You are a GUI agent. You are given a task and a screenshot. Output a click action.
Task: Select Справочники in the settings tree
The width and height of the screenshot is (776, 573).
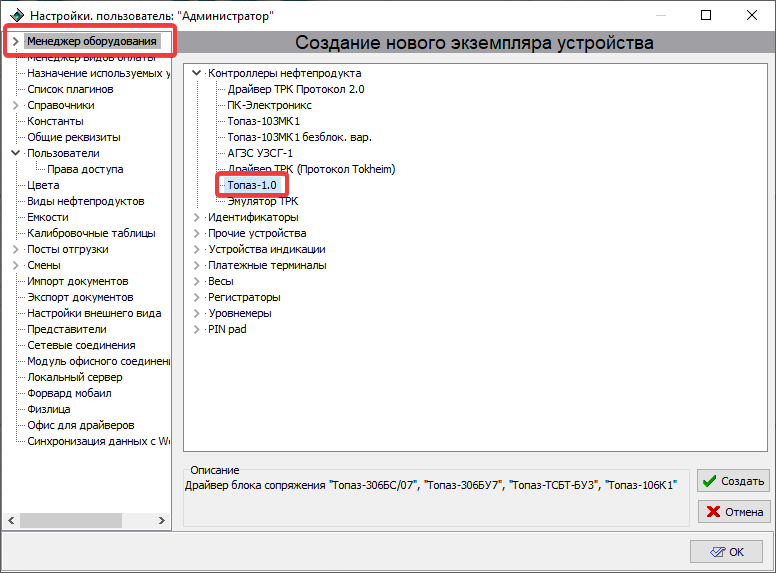click(61, 105)
